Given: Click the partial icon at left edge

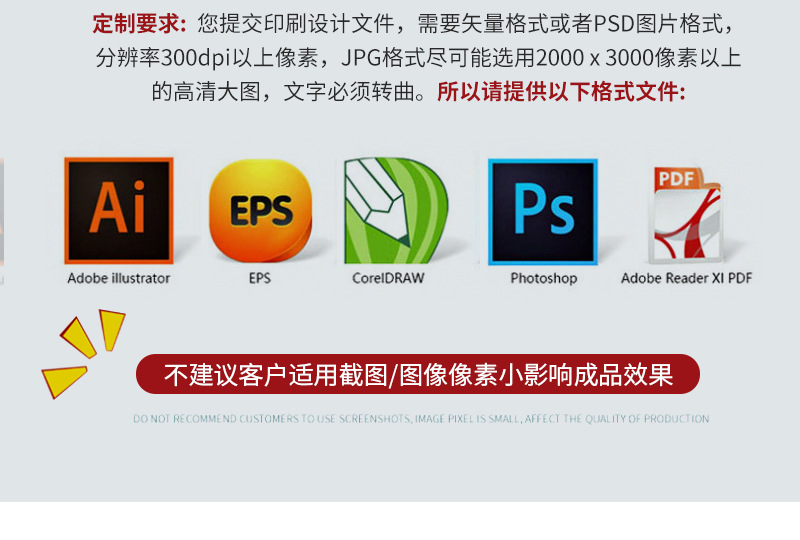Looking at the screenshot, I should click(x=2, y=212).
